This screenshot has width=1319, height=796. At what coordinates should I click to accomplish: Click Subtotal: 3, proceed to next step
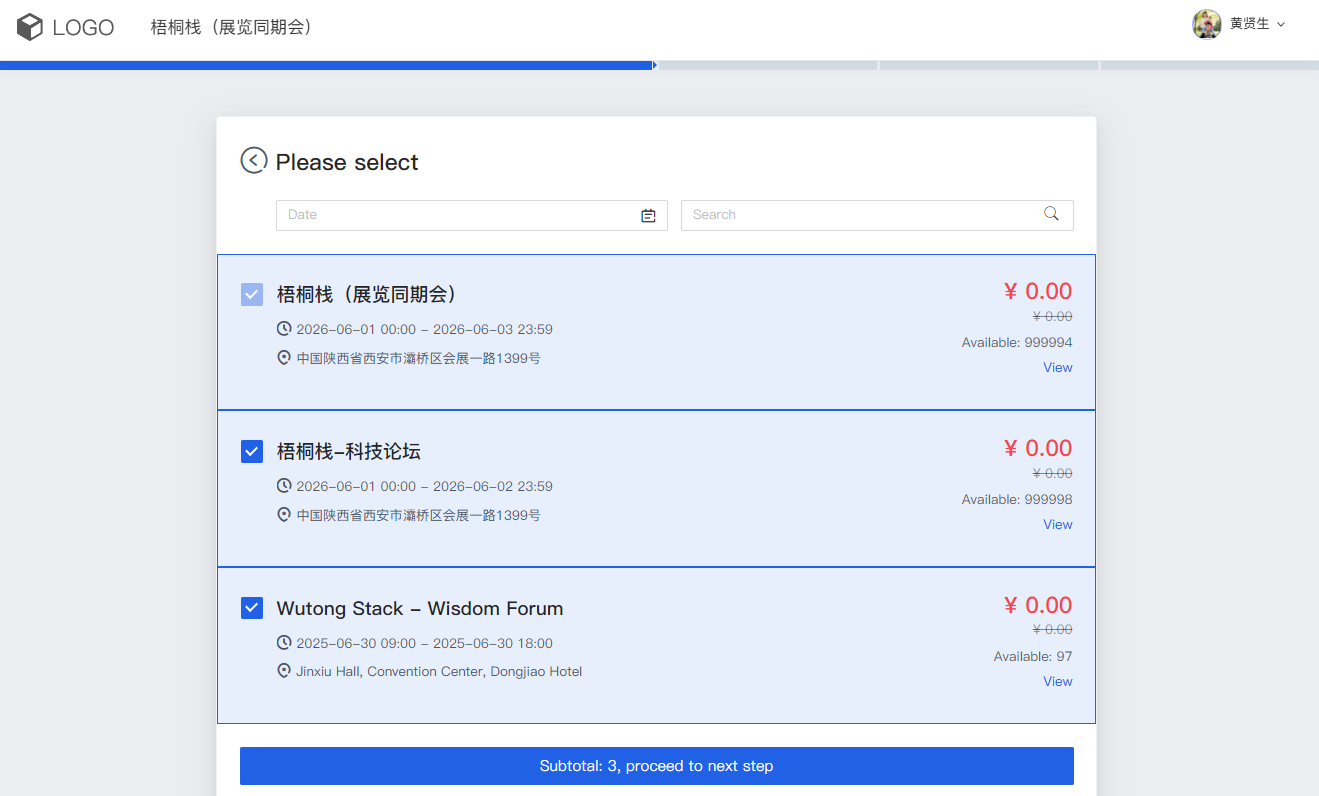(x=656, y=766)
